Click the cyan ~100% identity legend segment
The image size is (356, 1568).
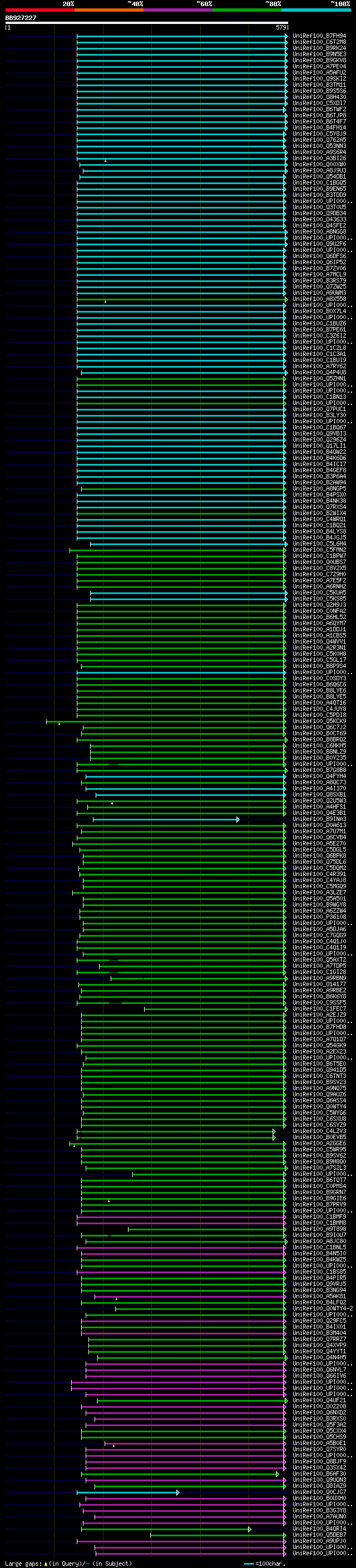tap(316, 11)
